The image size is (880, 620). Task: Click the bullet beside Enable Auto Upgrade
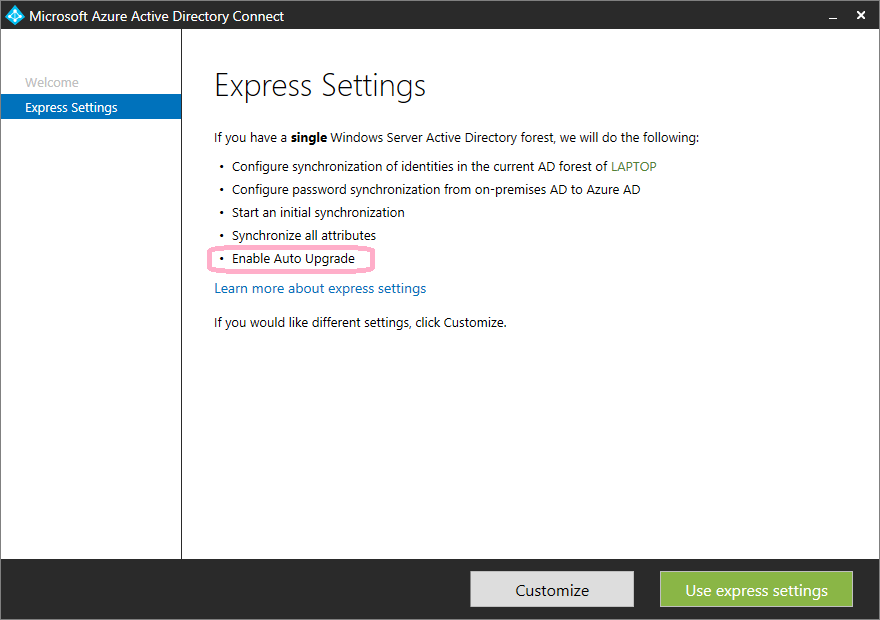222,258
